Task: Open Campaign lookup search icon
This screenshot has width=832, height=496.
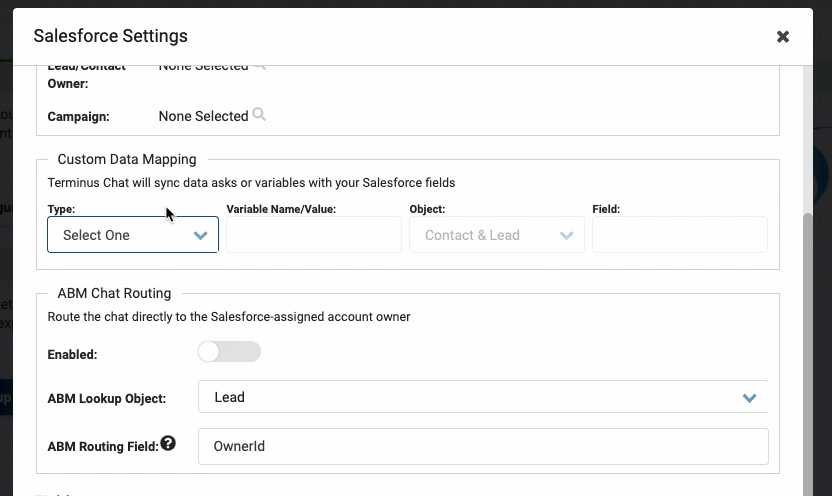Action: (259, 114)
